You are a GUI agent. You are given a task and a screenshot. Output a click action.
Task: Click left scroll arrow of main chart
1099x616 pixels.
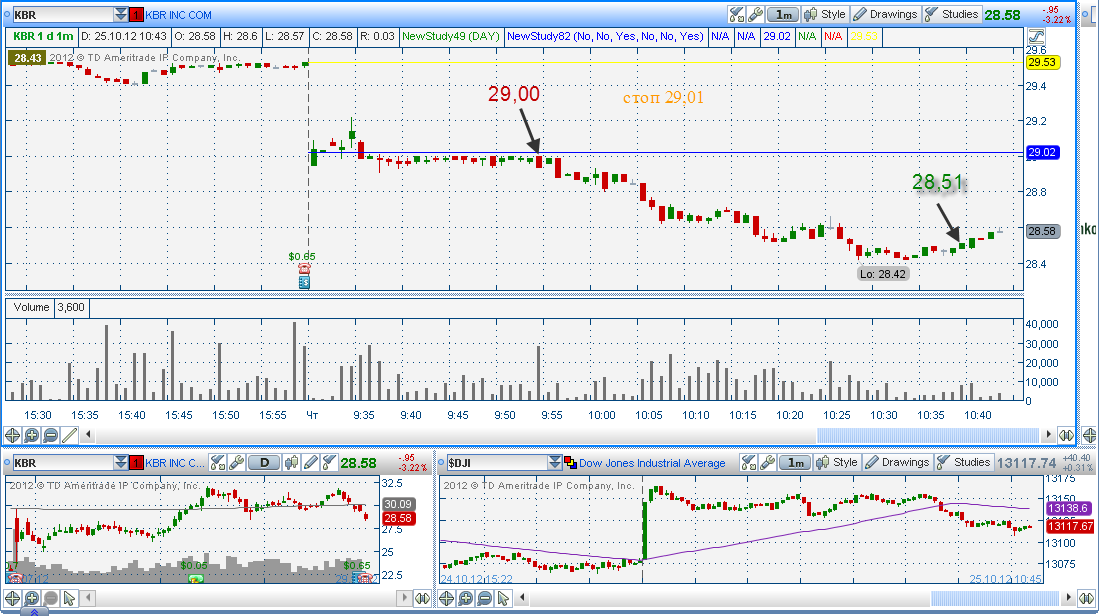click(x=88, y=434)
